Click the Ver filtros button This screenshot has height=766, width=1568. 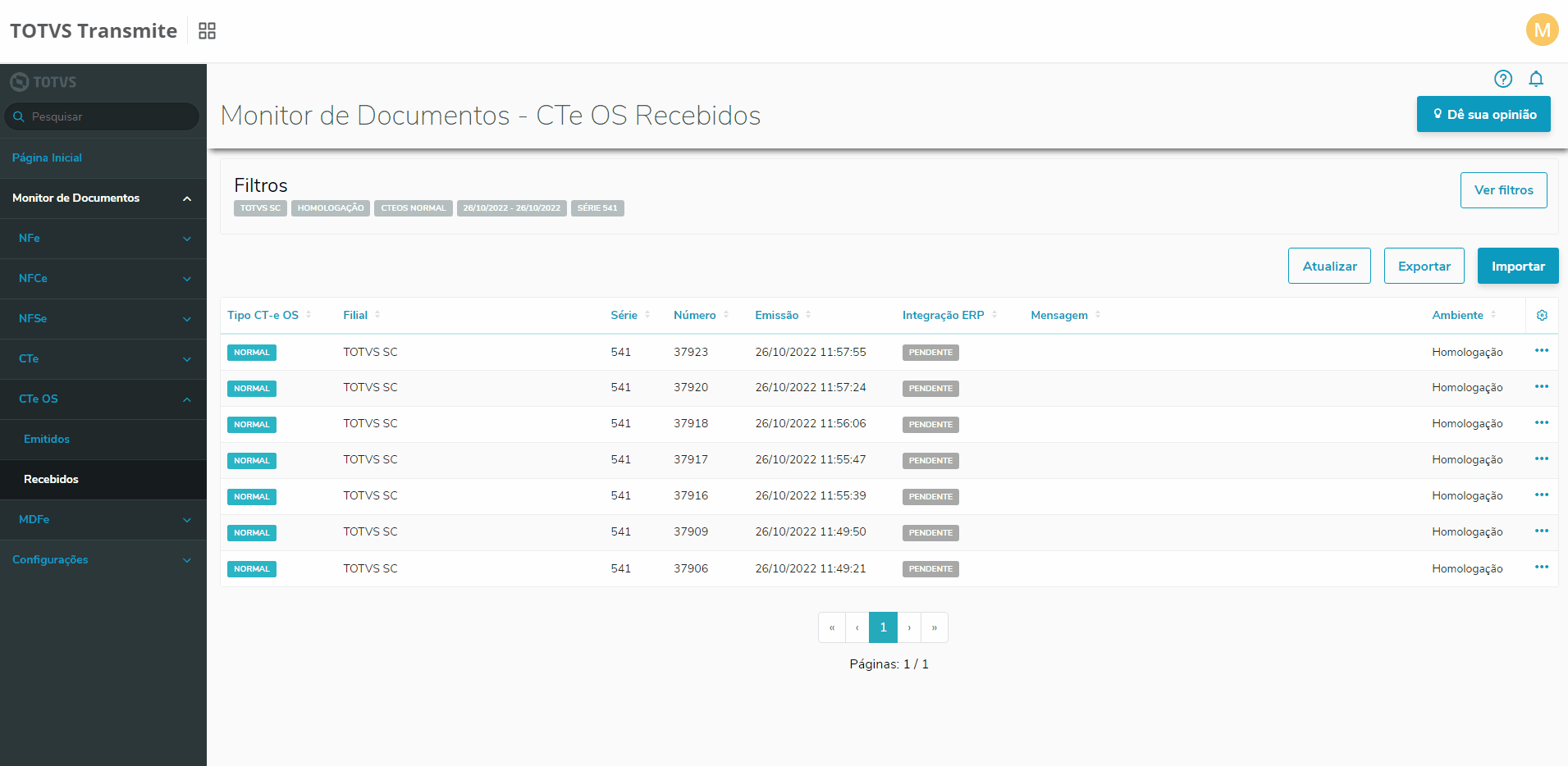[x=1503, y=190]
